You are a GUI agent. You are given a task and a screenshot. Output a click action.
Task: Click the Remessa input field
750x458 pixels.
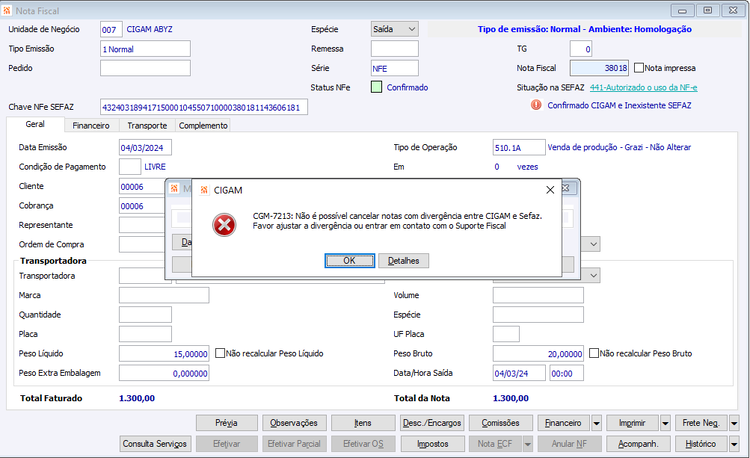pos(395,49)
